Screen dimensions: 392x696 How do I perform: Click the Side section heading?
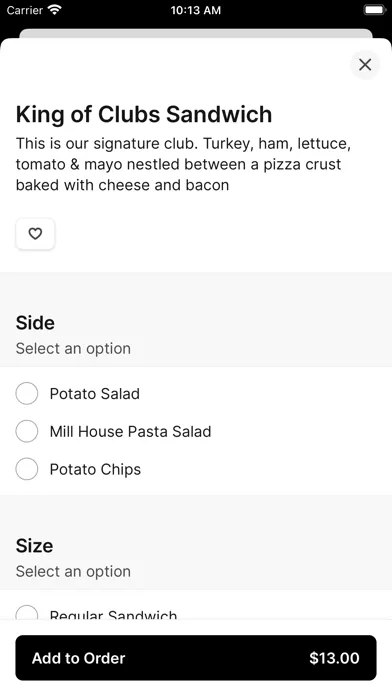click(x=35, y=323)
